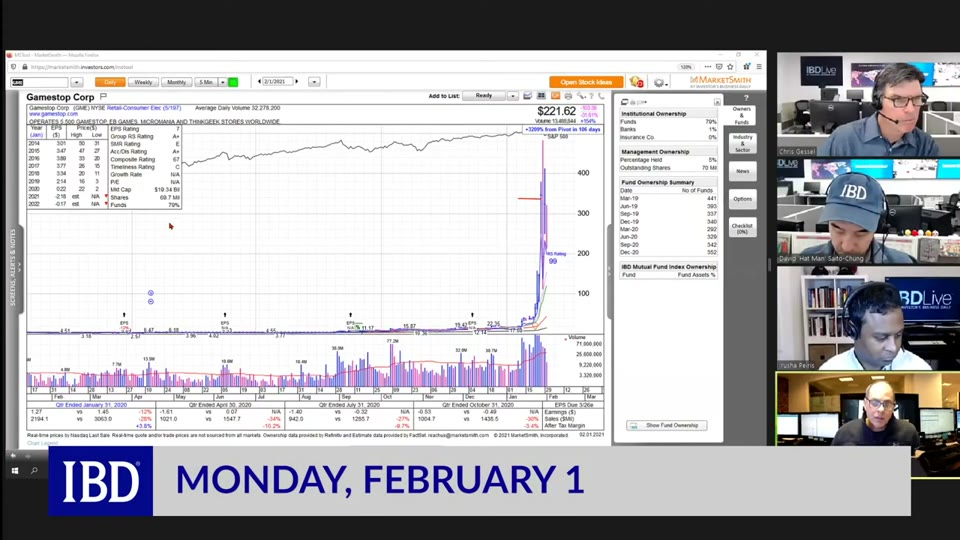The height and width of the screenshot is (540, 960).
Task: Open the alerts bell icon
Action: [637, 82]
